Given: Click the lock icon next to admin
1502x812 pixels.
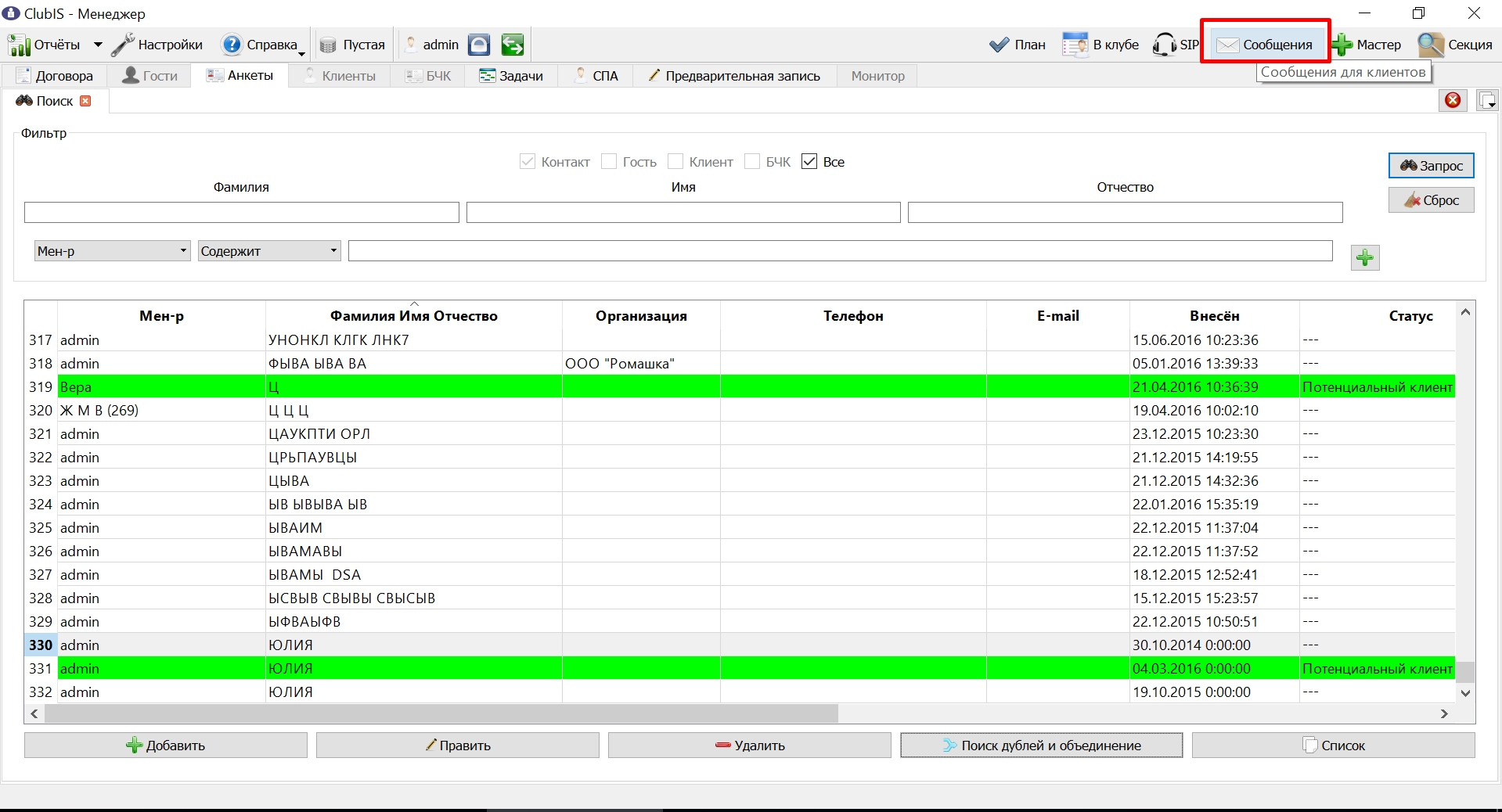Looking at the screenshot, I should (479, 45).
